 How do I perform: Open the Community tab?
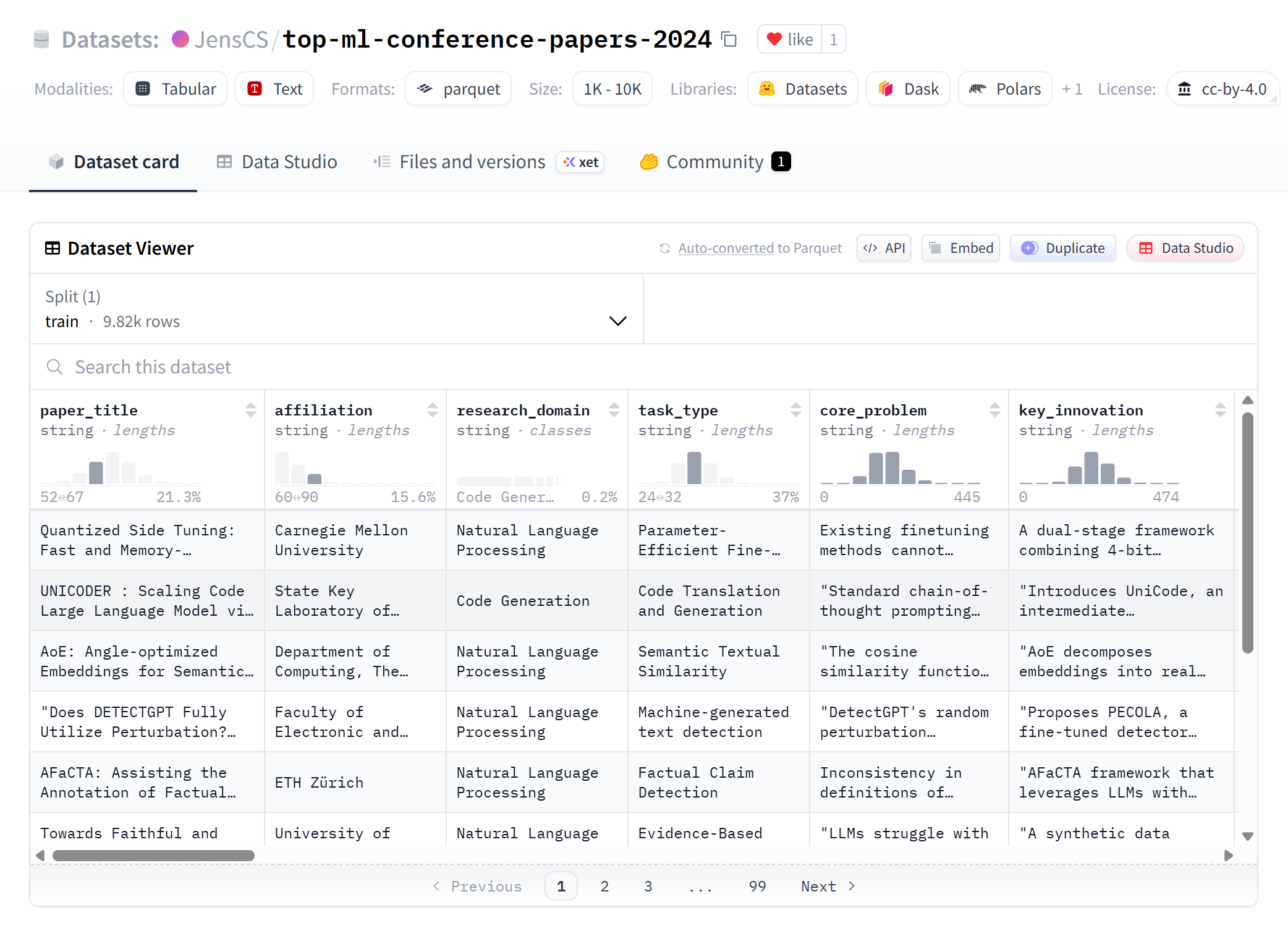pos(715,162)
